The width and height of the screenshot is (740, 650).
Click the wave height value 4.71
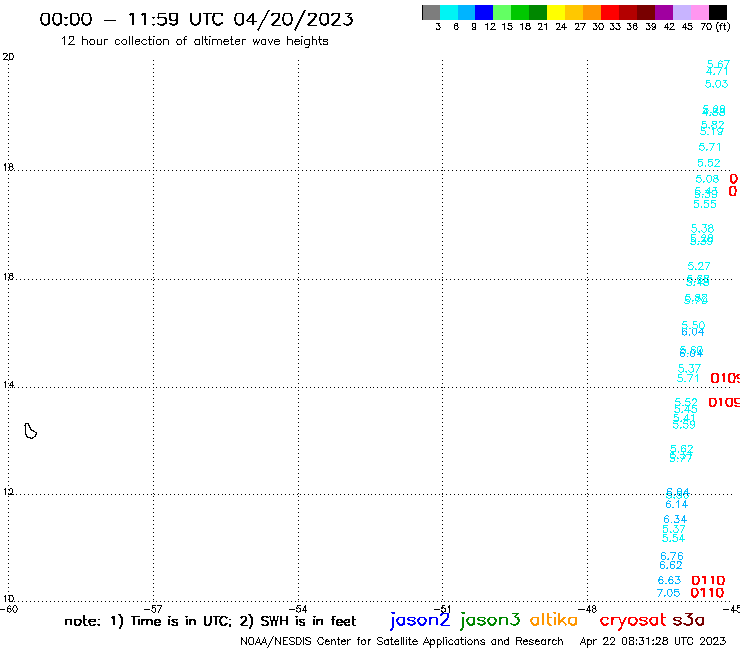click(717, 72)
